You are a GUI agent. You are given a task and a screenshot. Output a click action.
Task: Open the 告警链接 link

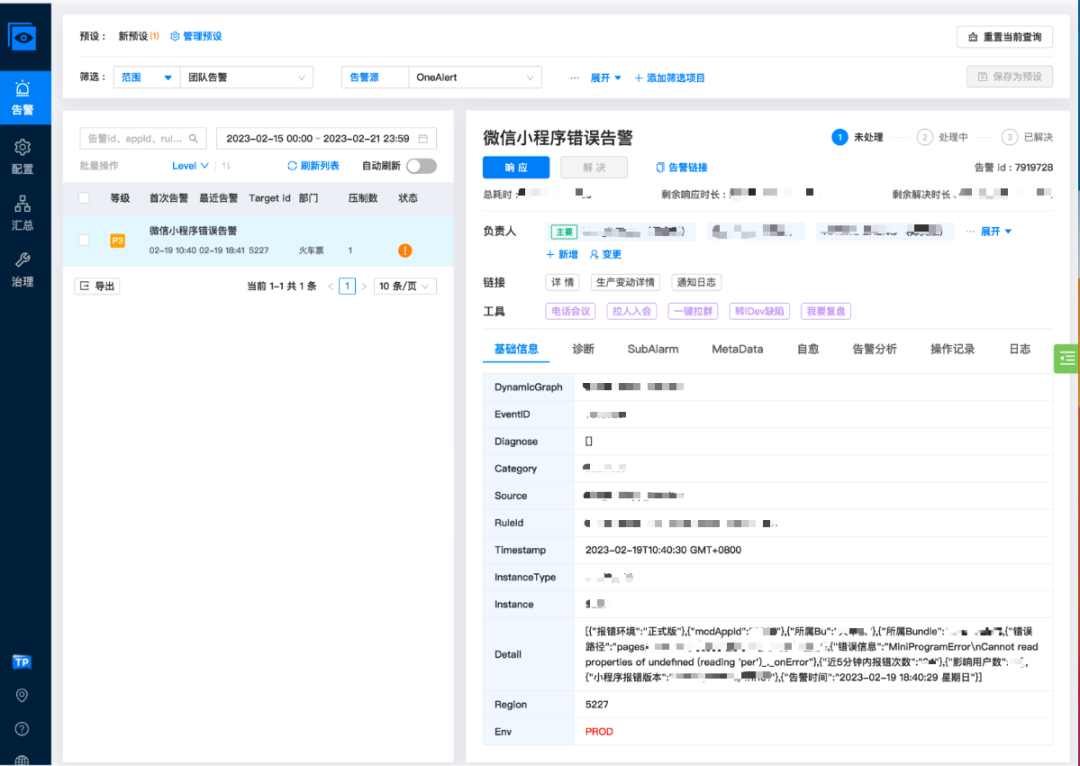[x=681, y=167]
